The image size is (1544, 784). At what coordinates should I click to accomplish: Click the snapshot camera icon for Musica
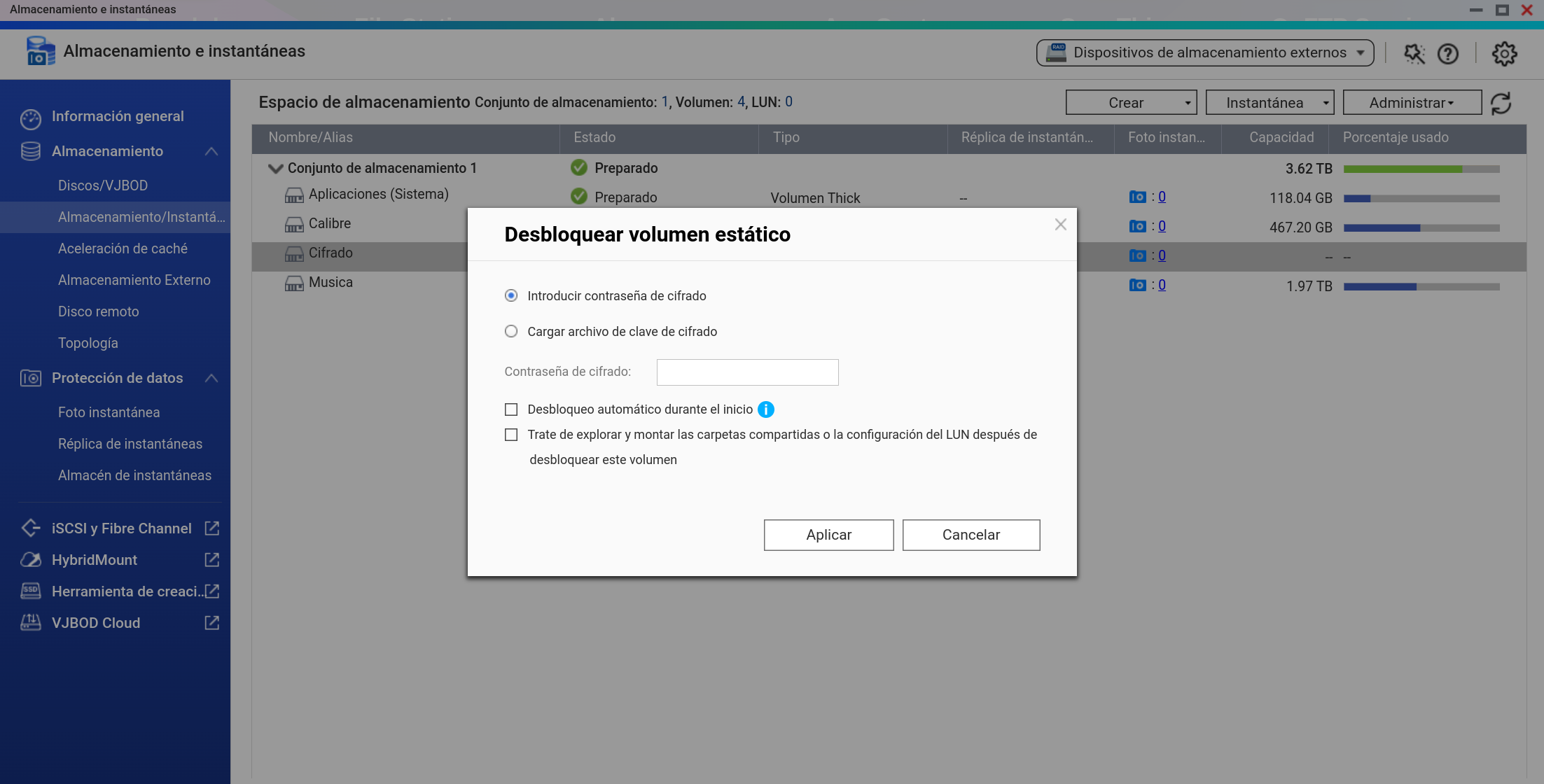pyautogui.click(x=1137, y=285)
